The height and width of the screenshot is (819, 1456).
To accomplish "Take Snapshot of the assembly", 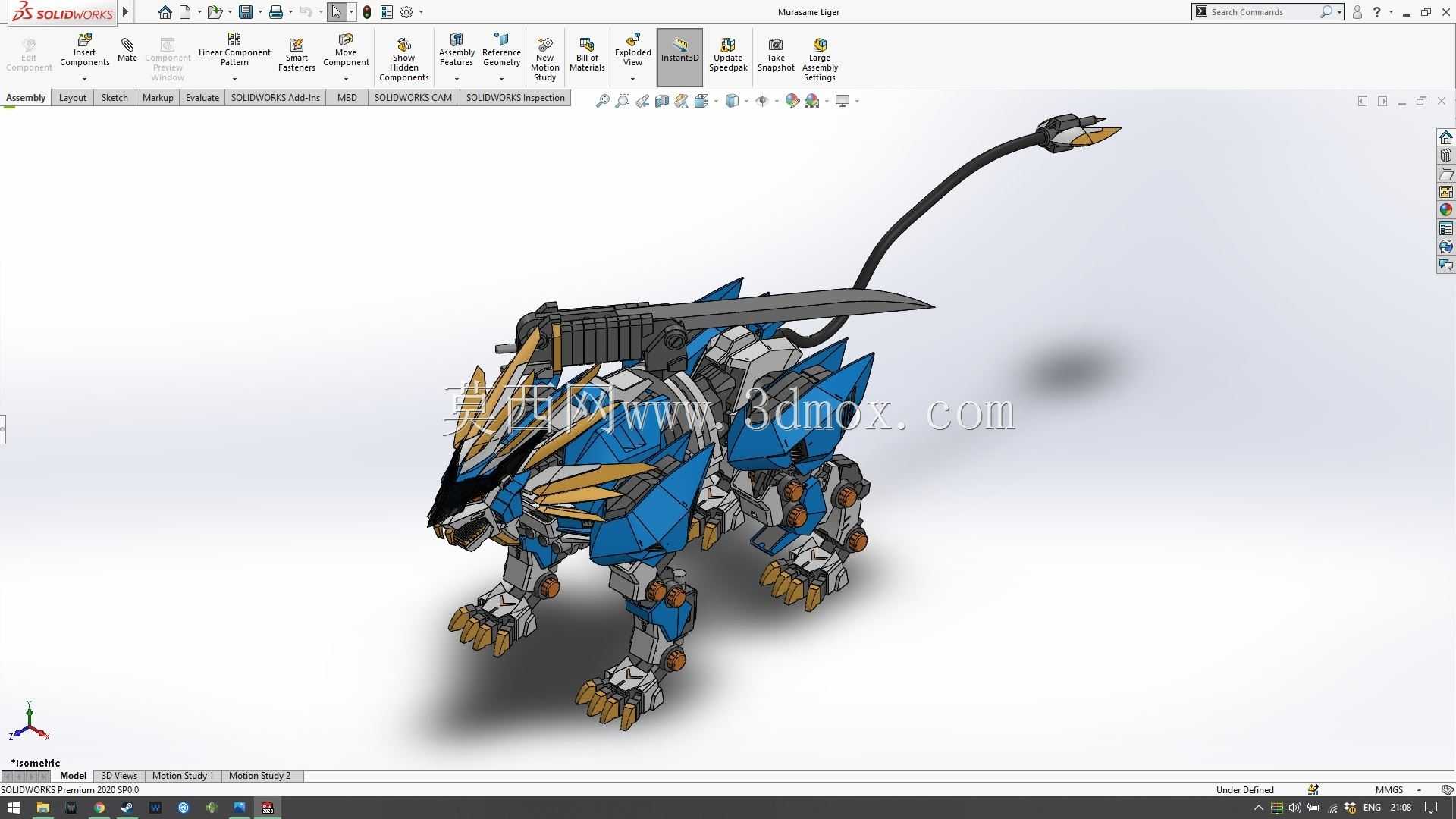I will tap(776, 55).
